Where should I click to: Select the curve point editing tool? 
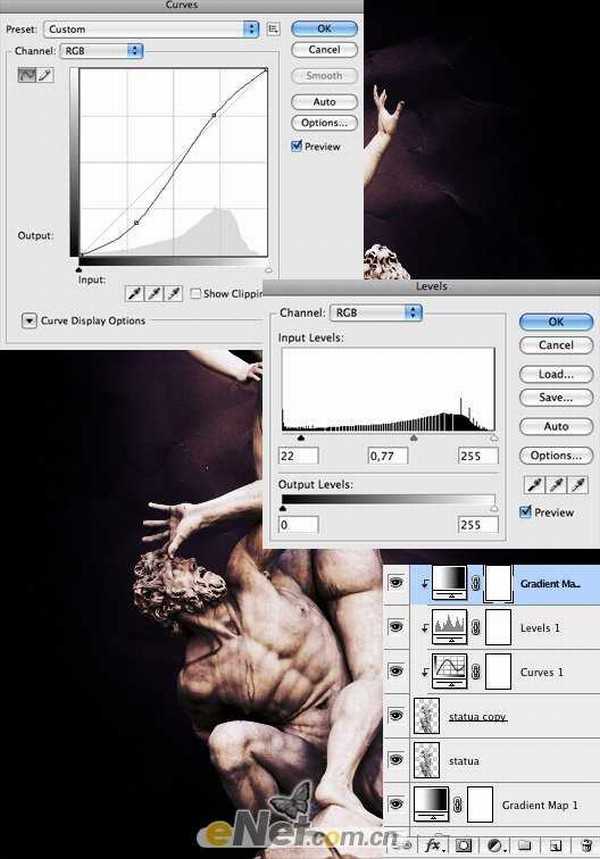click(27, 76)
